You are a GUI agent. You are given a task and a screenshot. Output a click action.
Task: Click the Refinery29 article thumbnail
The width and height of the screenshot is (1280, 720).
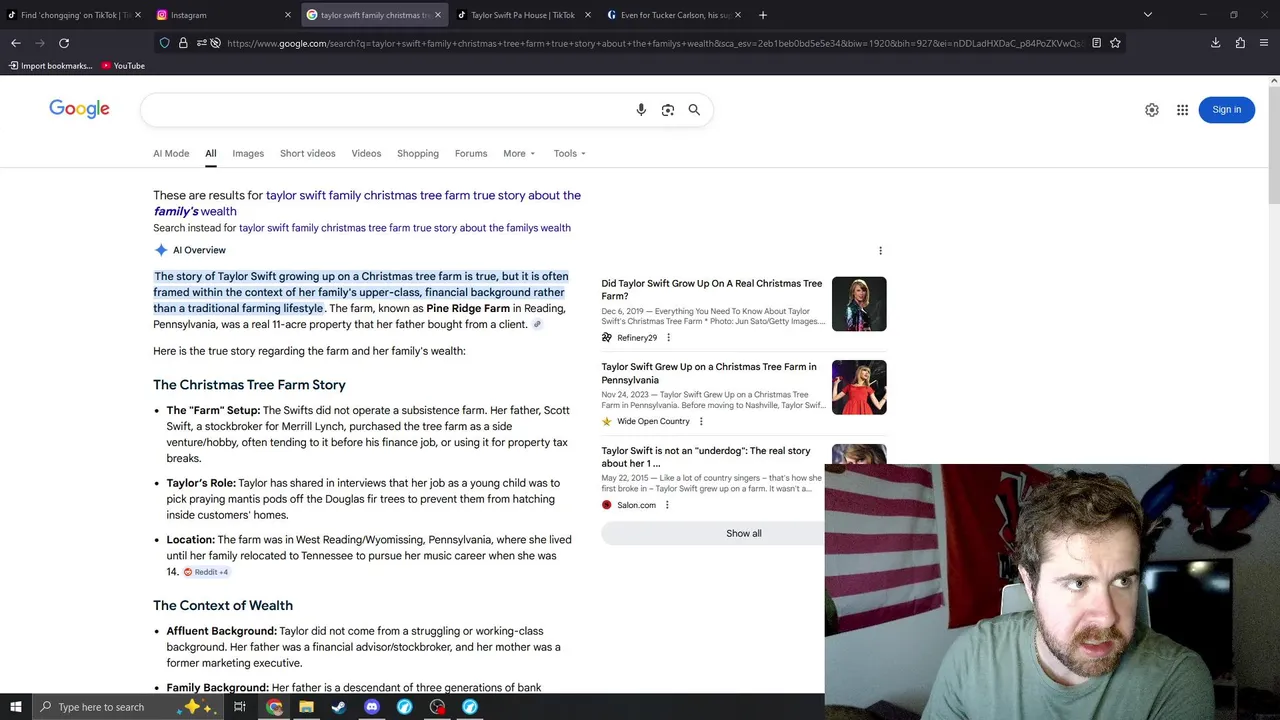tap(859, 304)
